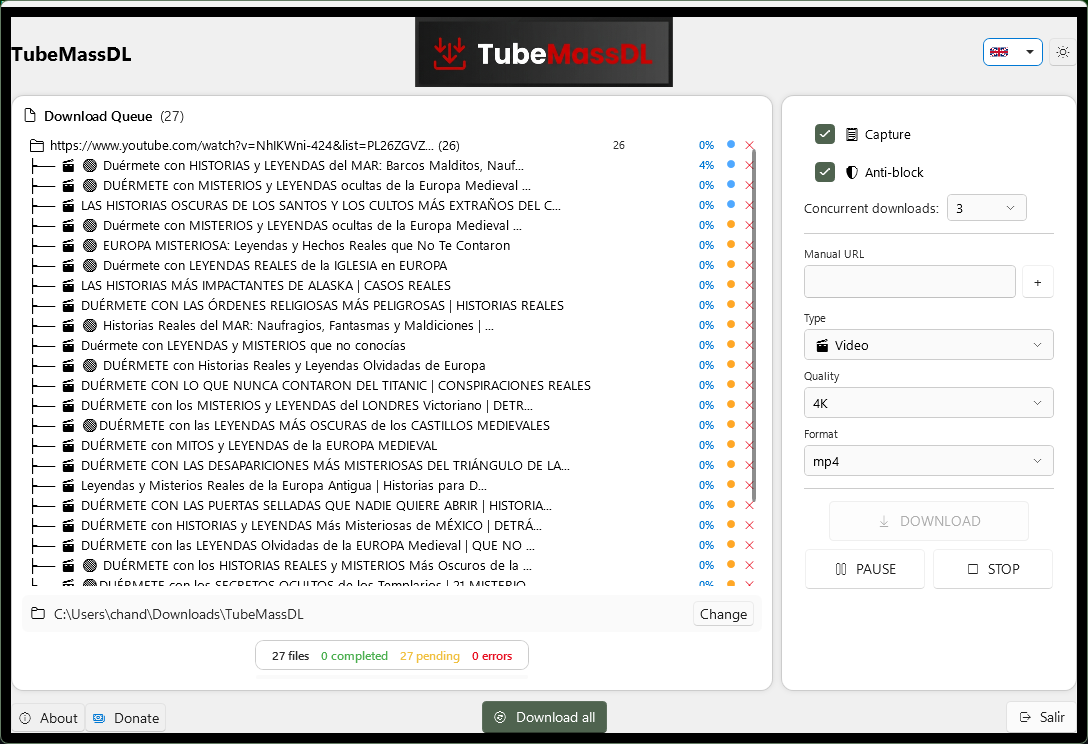Screen dimensions: 1088x744
Task: Open the Donate link
Action: pos(126,718)
